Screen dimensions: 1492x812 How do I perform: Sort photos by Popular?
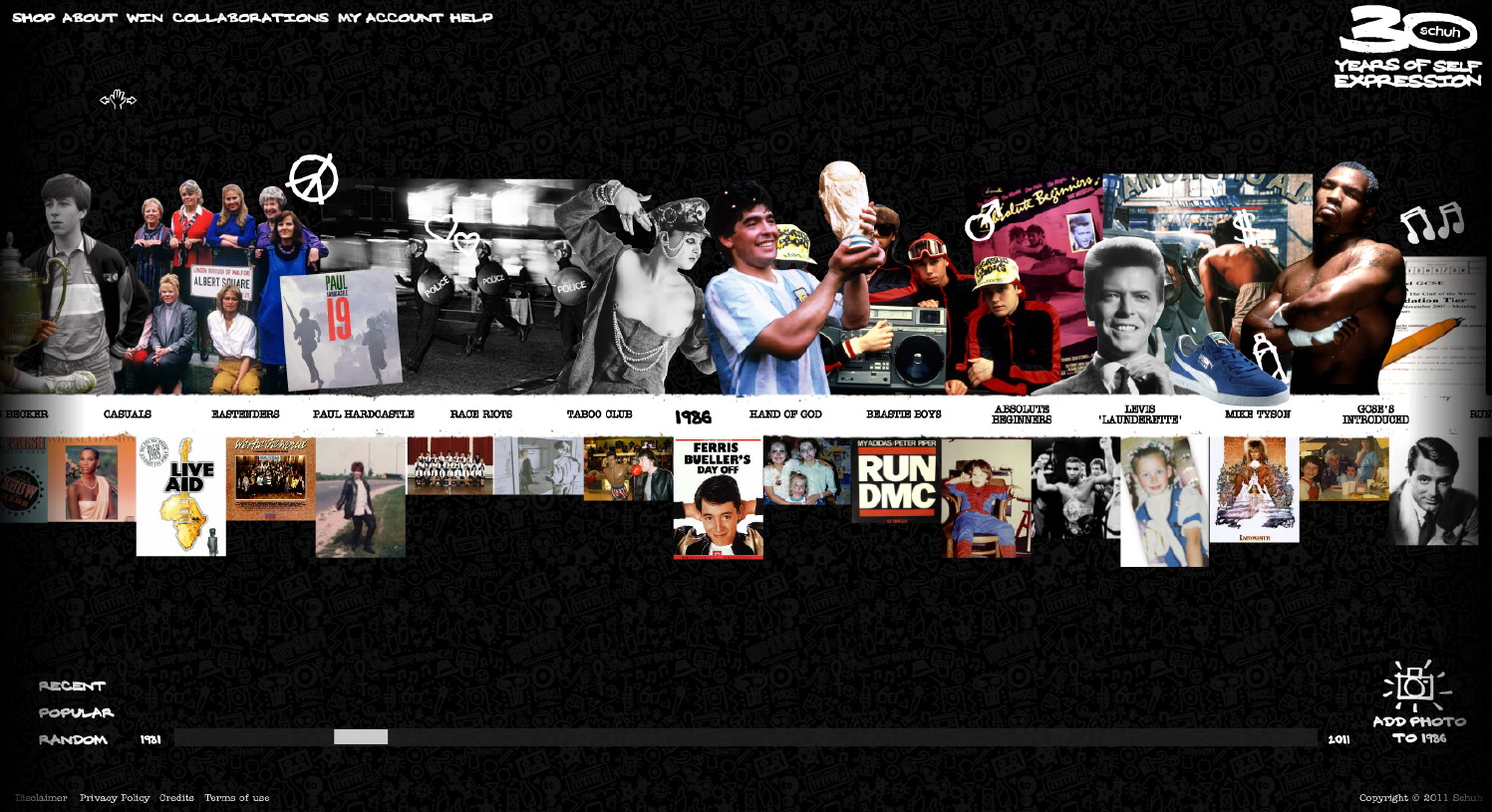76,713
